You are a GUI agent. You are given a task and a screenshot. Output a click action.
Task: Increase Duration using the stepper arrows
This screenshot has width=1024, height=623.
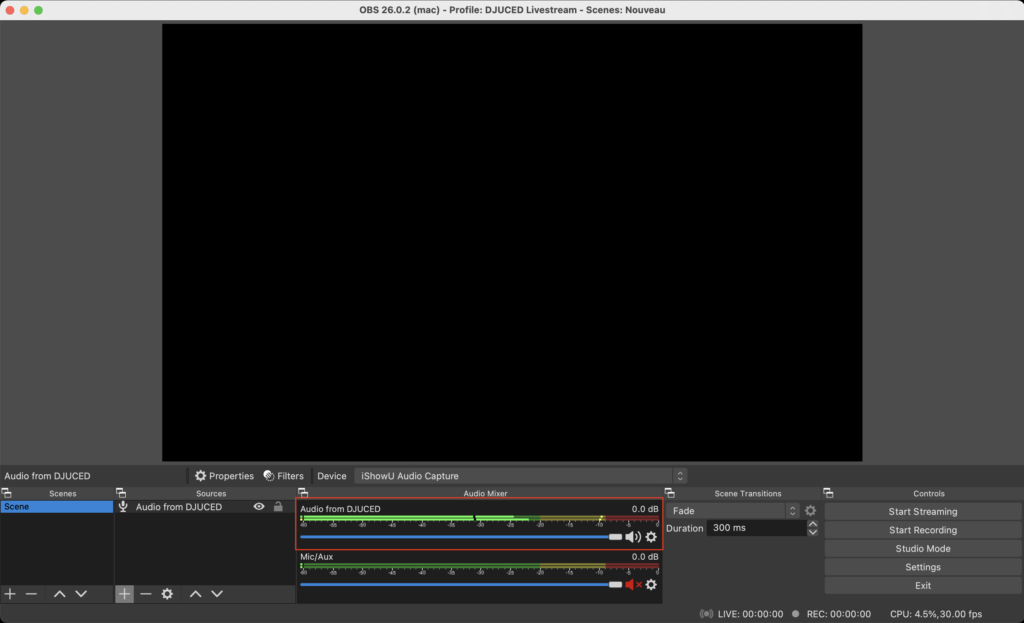click(x=812, y=524)
